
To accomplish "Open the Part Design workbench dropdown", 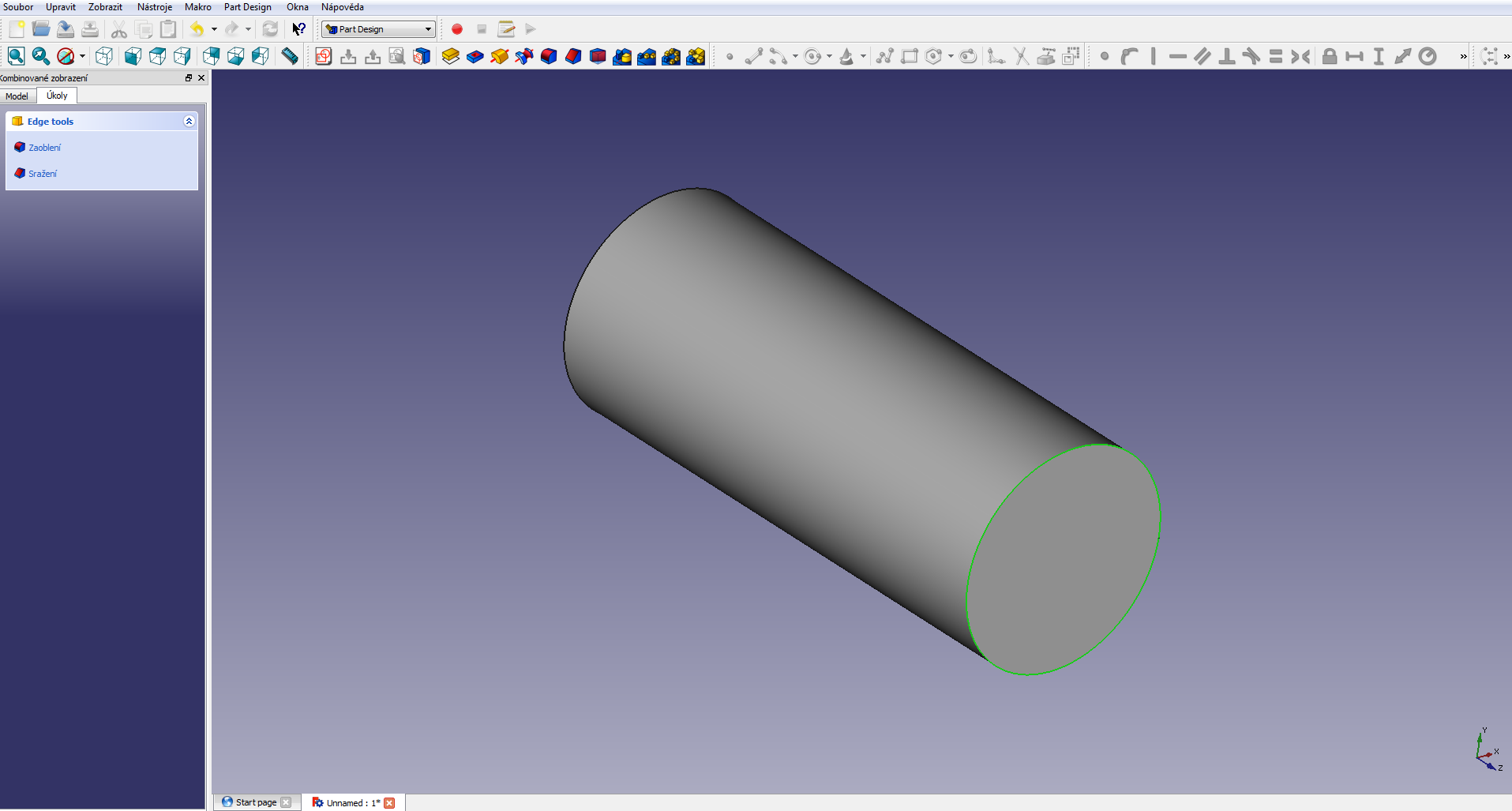I will click(378, 29).
